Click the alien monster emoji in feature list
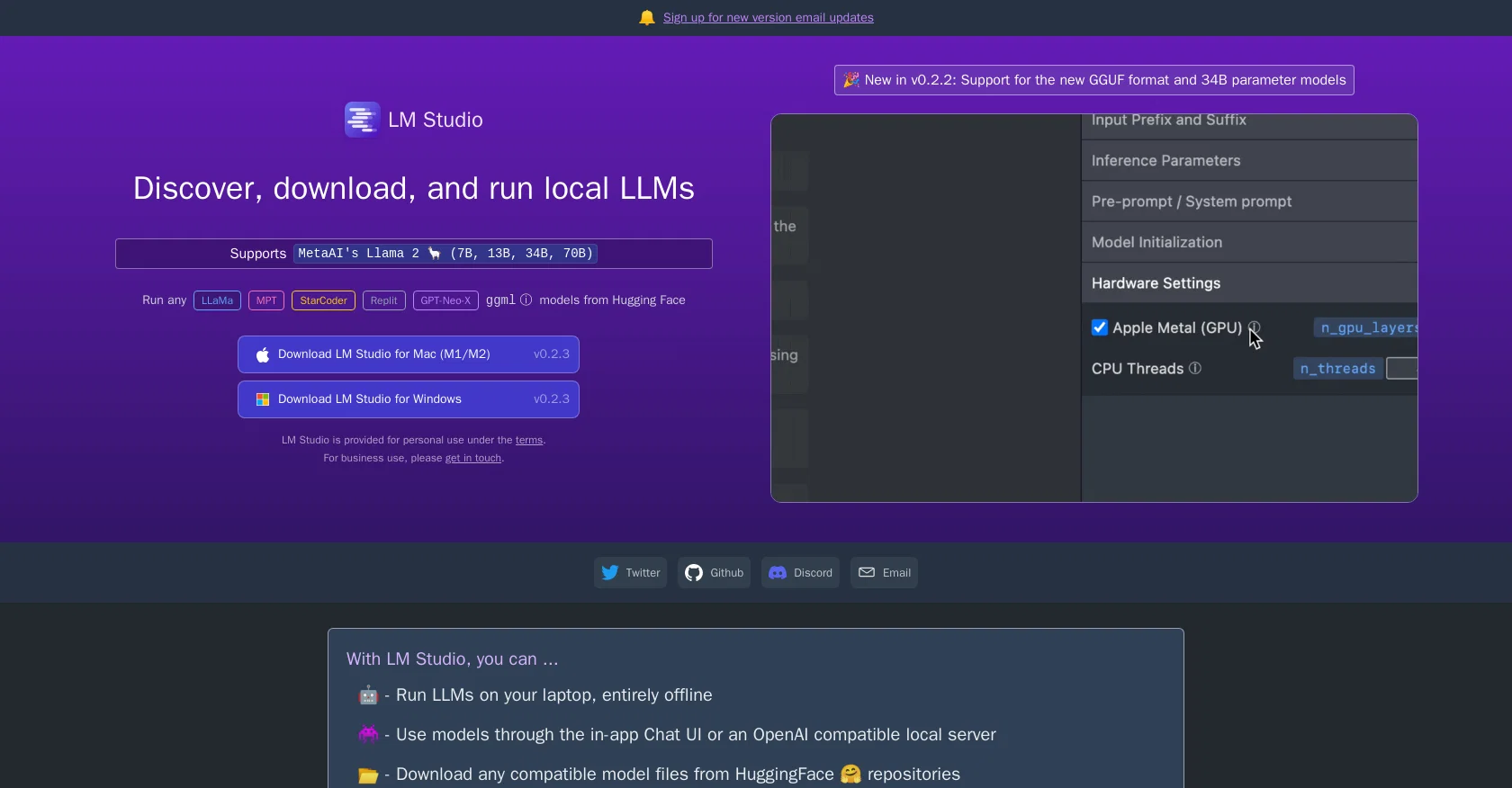This screenshot has height=788, width=1512. 368,735
